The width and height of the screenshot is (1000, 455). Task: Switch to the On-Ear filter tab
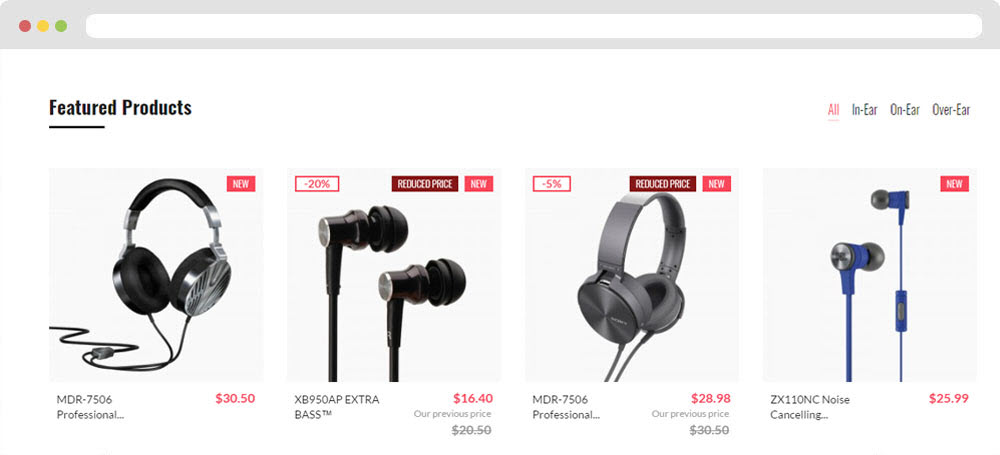point(905,110)
